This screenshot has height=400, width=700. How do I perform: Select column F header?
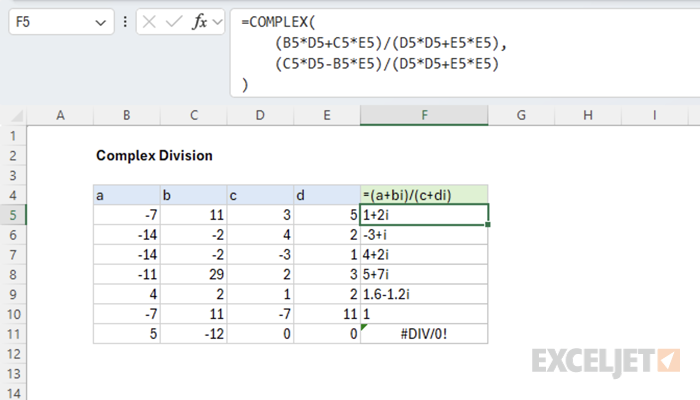coord(424,115)
